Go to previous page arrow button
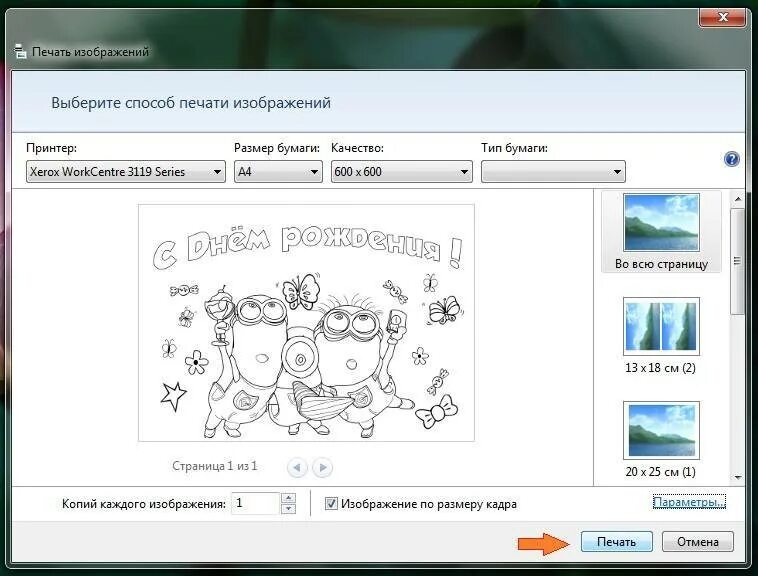The height and width of the screenshot is (576, 758). pyautogui.click(x=297, y=467)
